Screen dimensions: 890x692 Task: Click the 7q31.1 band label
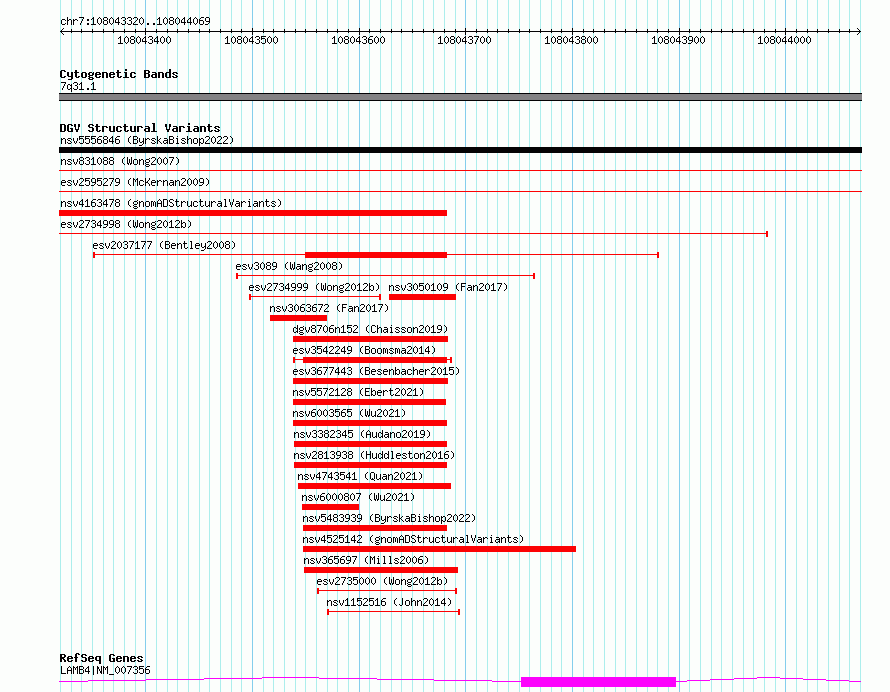[x=78, y=87]
